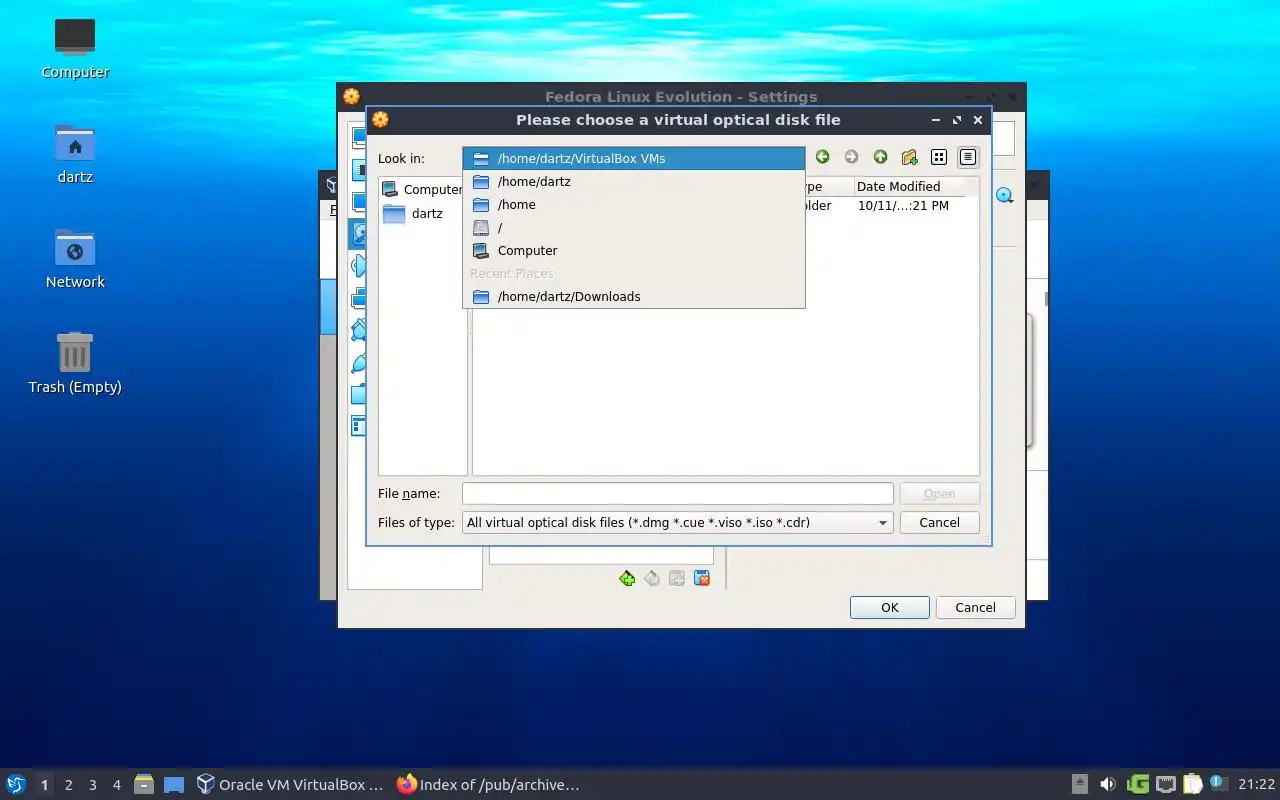Remove storage controller icon in Settings window
Viewport: 1280px width, 800px height.
coord(652,578)
